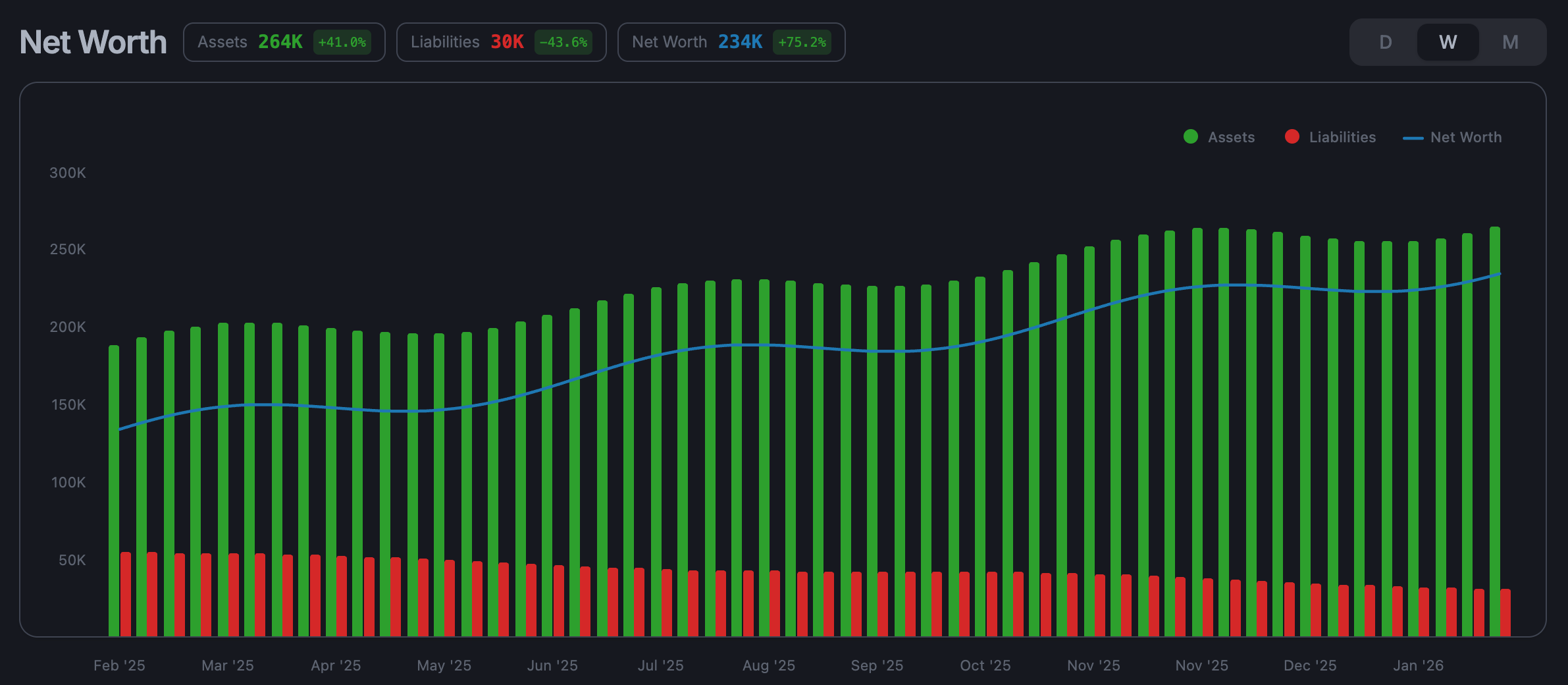Select the green Assets legend dot
Screen dimensions: 1568x685
[1190, 136]
